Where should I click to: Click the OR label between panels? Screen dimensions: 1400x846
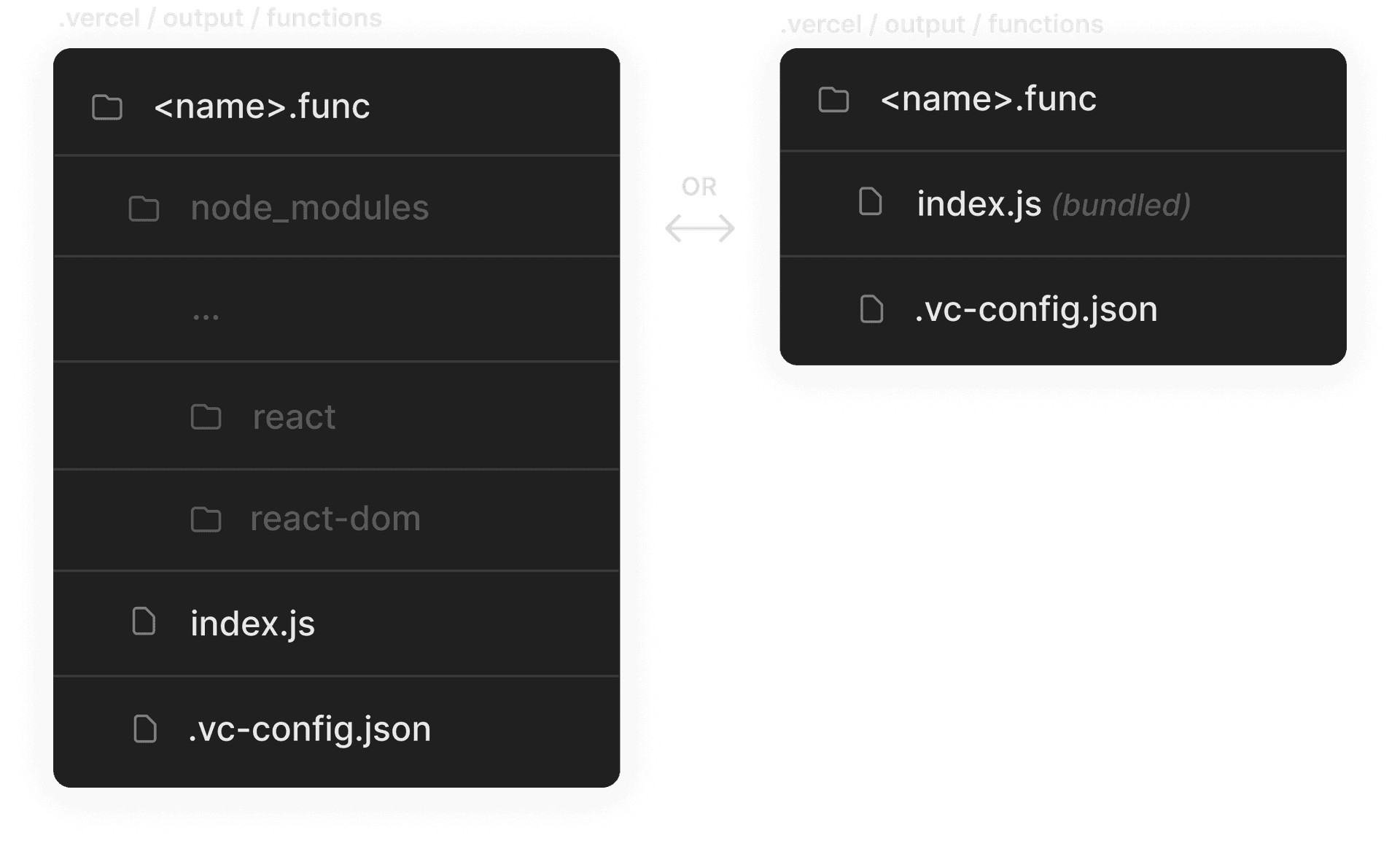tap(699, 187)
